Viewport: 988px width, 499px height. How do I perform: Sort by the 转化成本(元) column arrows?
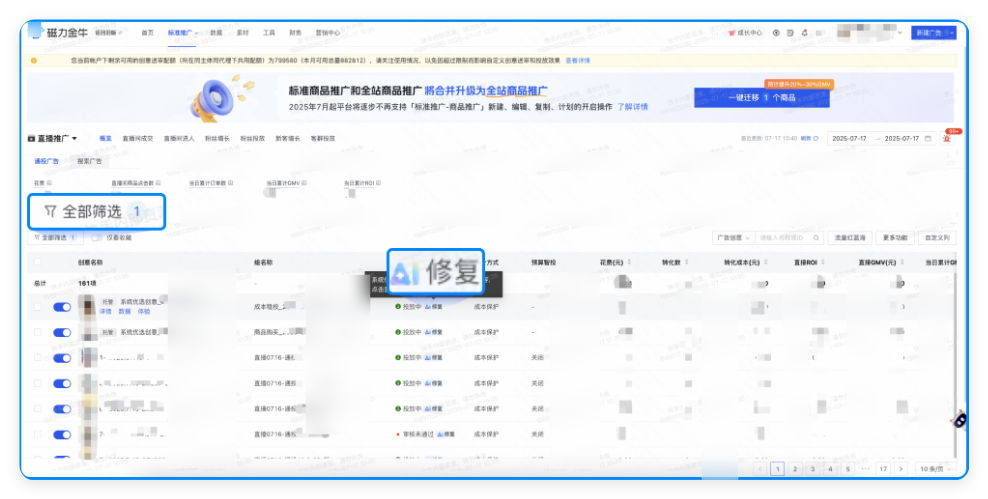pos(766,263)
